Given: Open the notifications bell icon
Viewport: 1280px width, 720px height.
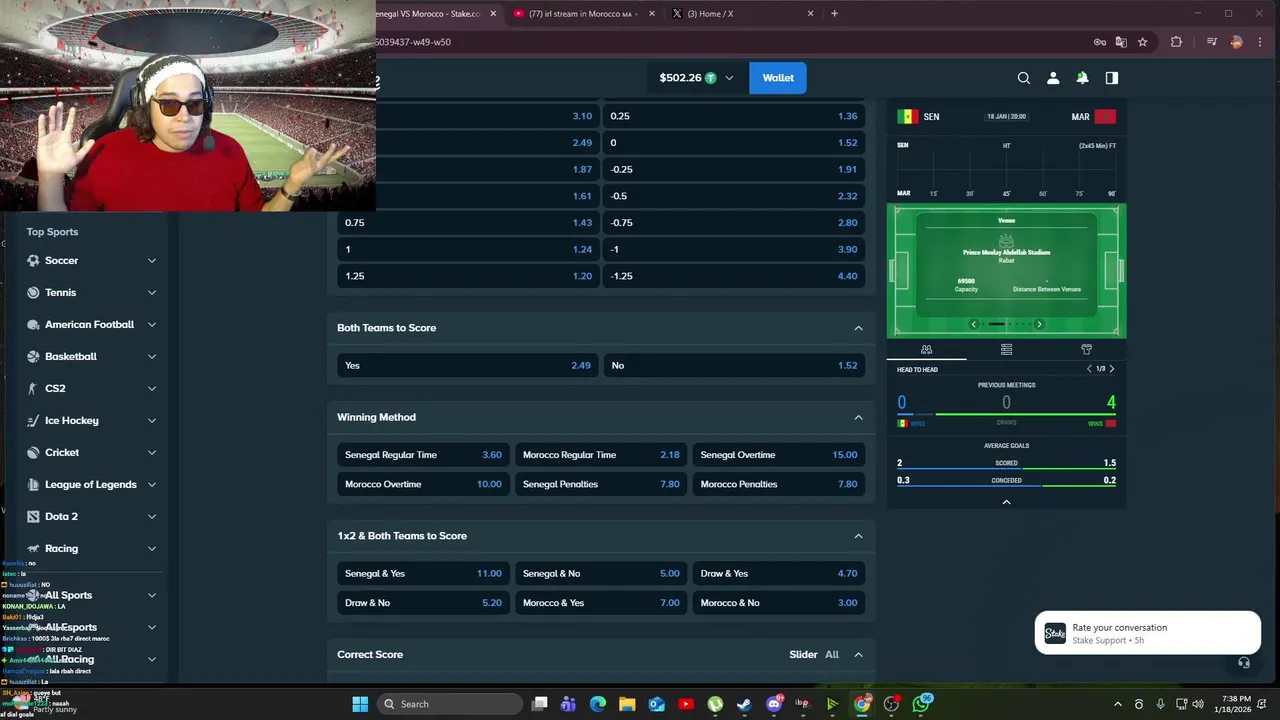Looking at the screenshot, I should click(1082, 78).
